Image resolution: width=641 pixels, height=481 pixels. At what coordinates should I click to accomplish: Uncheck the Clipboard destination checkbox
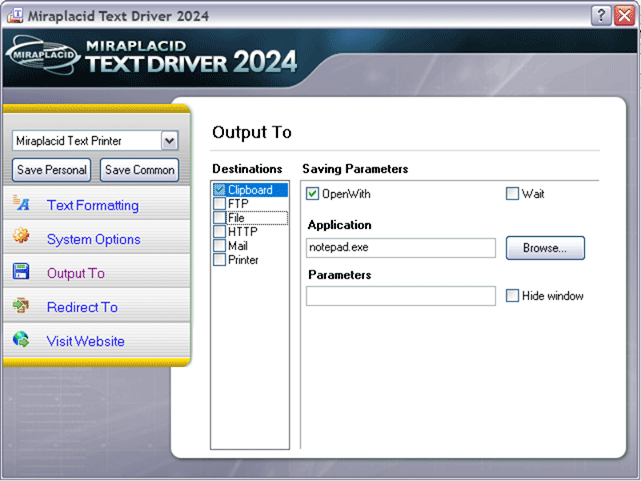[x=220, y=190]
